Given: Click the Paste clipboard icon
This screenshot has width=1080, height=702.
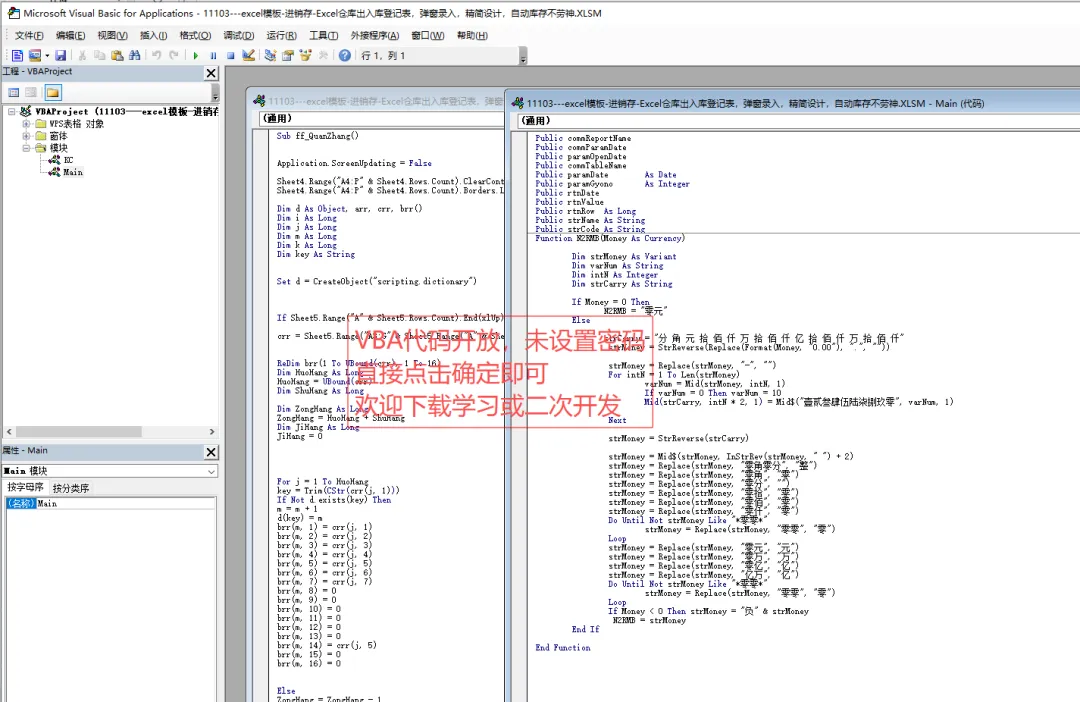Looking at the screenshot, I should (x=117, y=55).
